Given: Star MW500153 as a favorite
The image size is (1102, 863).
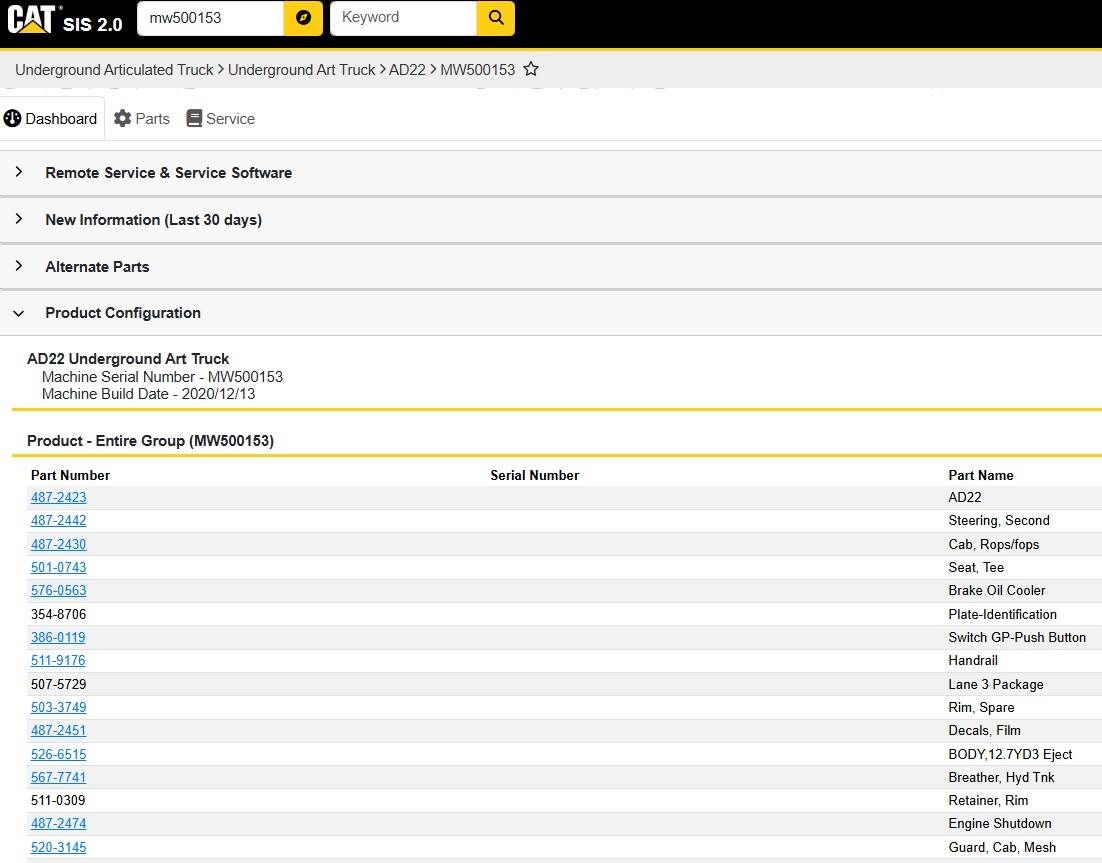Looking at the screenshot, I should (531, 69).
